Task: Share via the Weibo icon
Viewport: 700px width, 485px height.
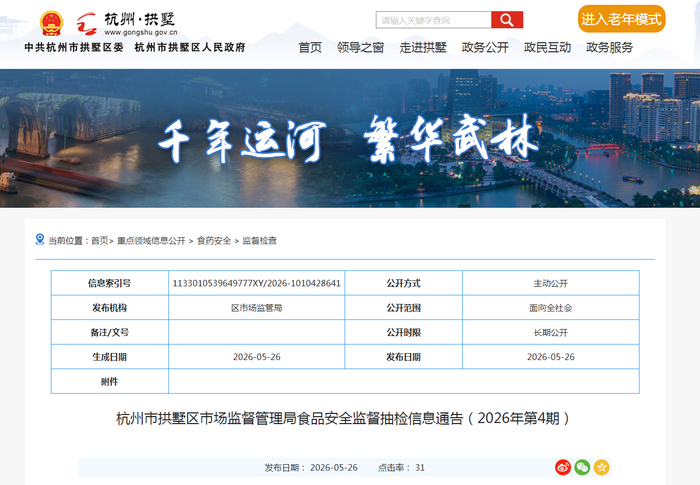Action: pos(563,467)
